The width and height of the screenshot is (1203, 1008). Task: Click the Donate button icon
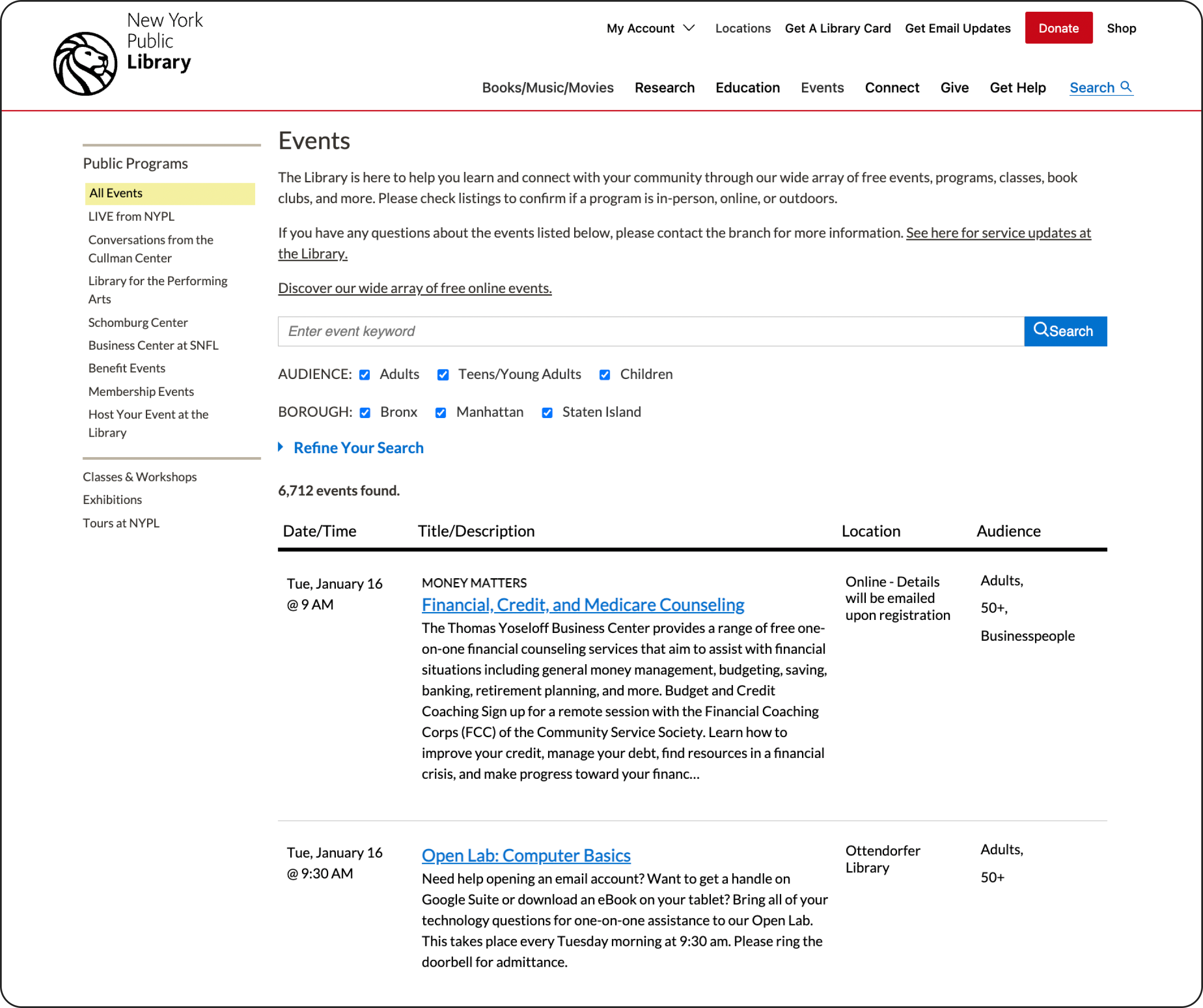(x=1058, y=28)
